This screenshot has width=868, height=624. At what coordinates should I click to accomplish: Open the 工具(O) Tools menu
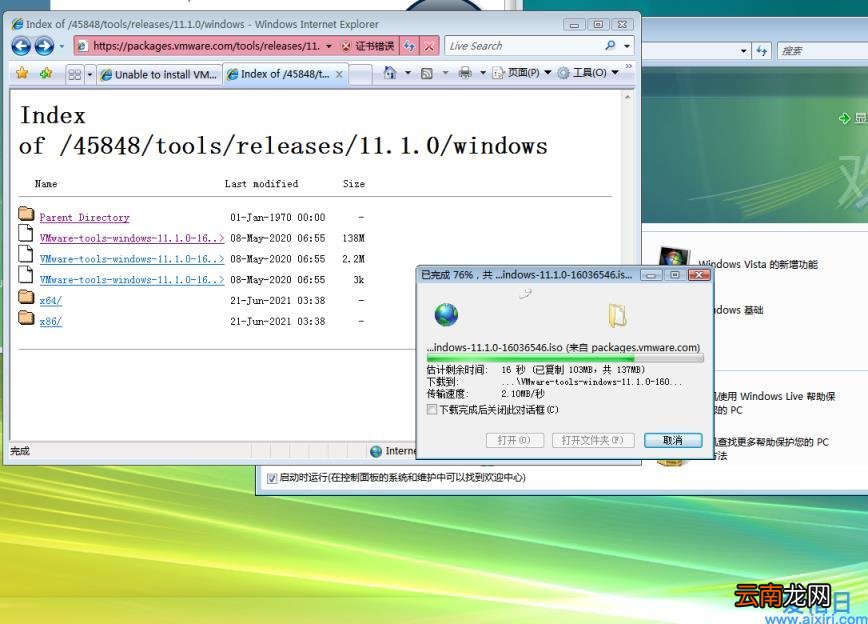pyautogui.click(x=588, y=73)
